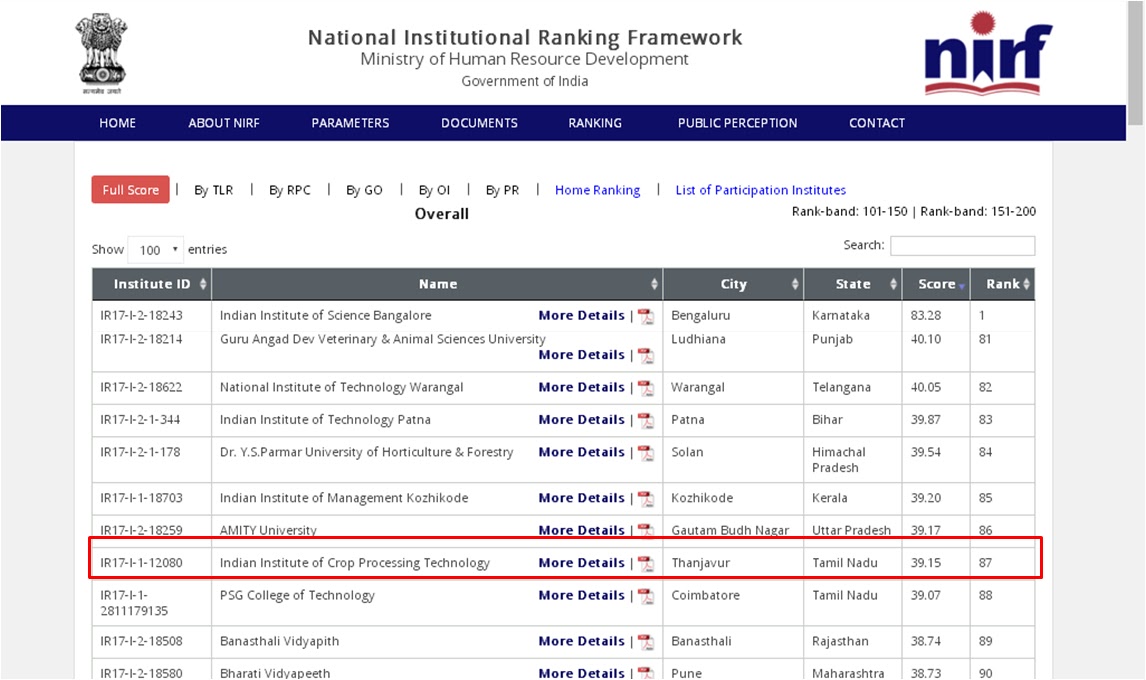Screen dimensions: 1146x680
Task: Sort table by State column arrows
Action: (x=893, y=284)
